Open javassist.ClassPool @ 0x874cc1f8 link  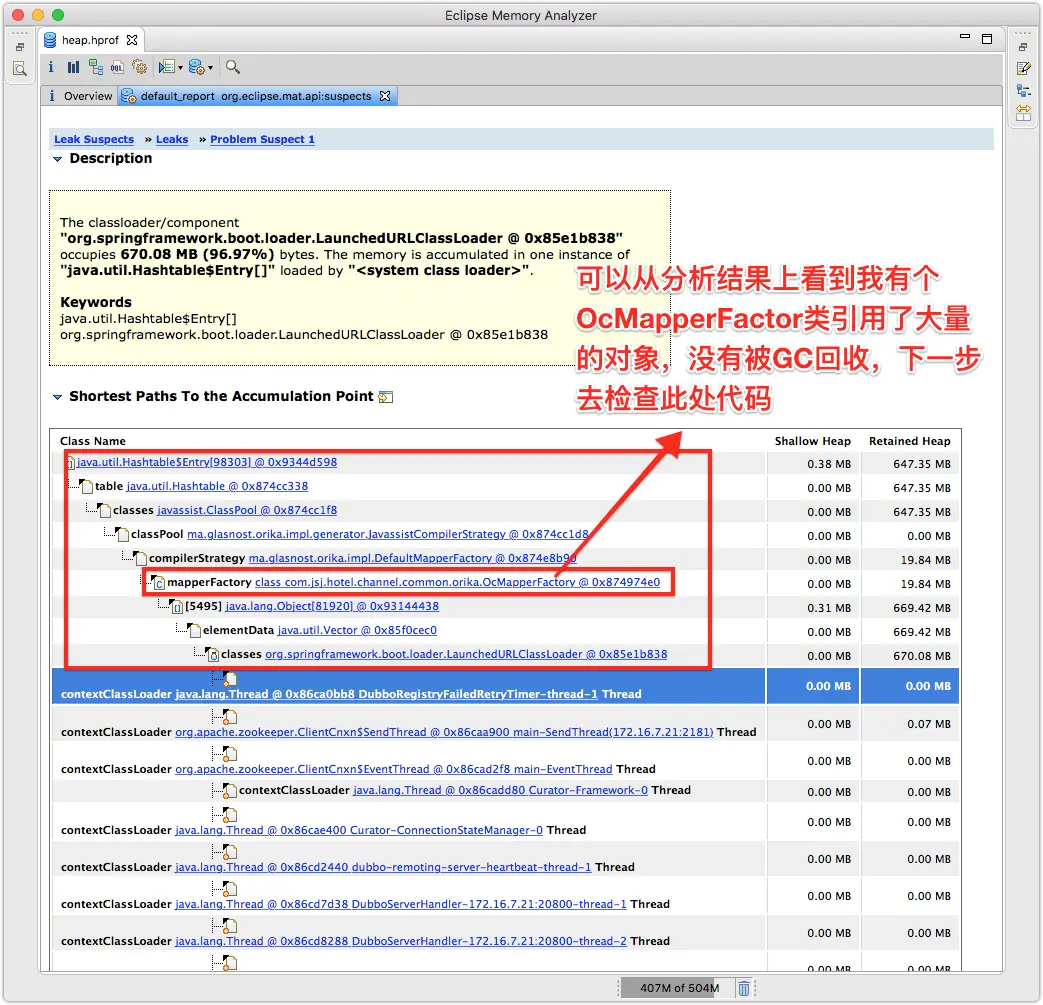click(x=247, y=510)
